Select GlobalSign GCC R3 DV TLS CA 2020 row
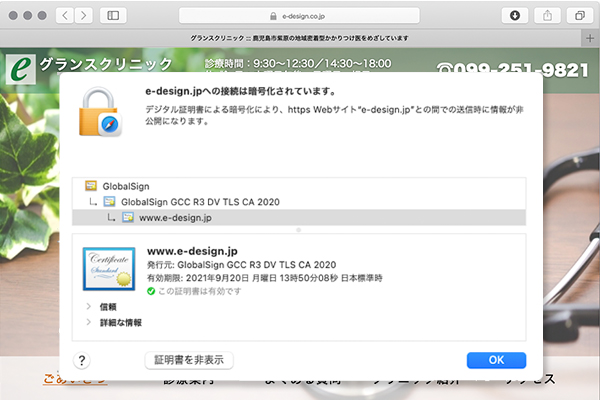600x400 pixels. coord(299,202)
